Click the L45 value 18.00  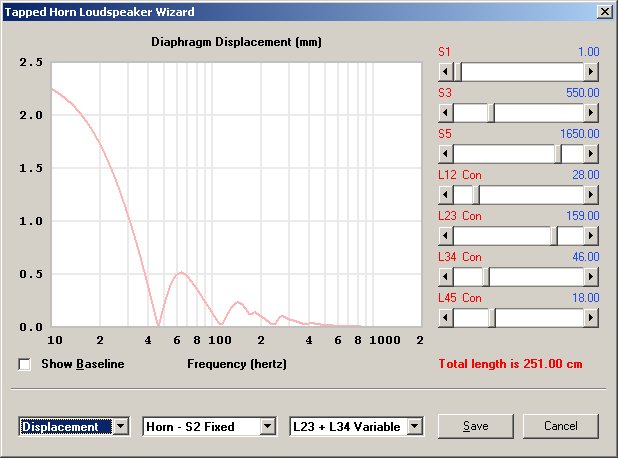point(586,298)
